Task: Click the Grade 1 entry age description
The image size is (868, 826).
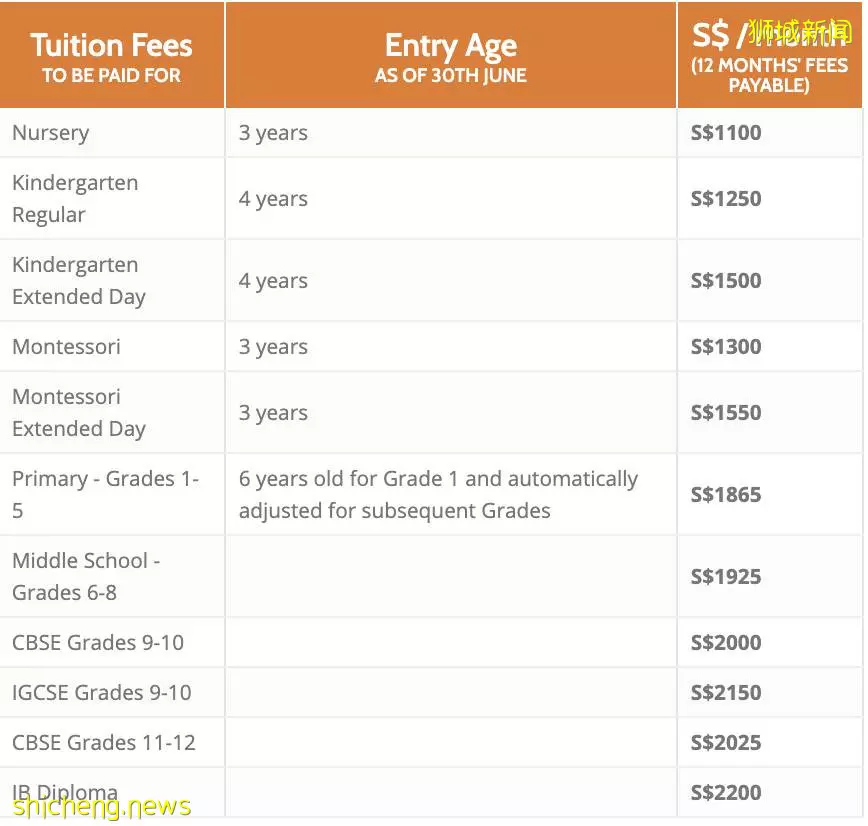Action: pos(438,494)
